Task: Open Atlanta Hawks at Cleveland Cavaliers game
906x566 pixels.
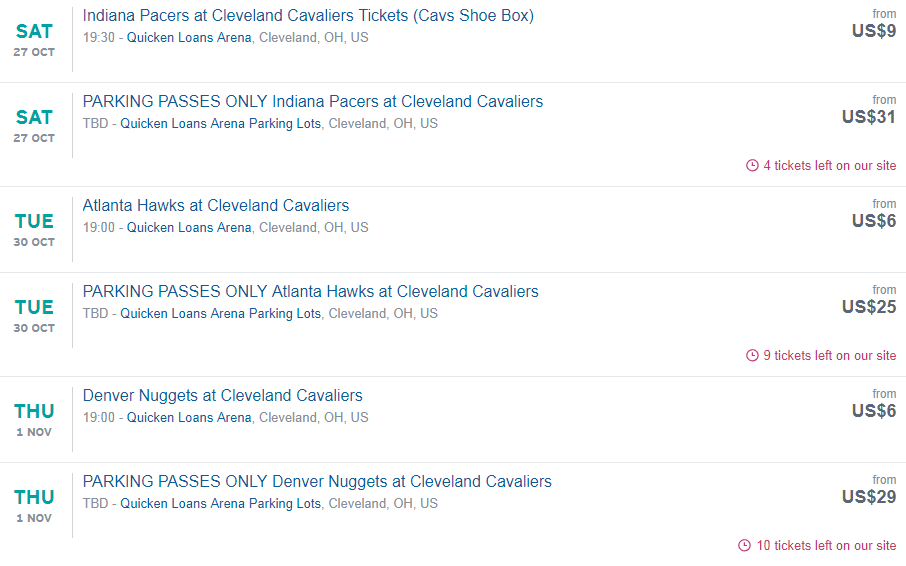Action: pos(216,206)
